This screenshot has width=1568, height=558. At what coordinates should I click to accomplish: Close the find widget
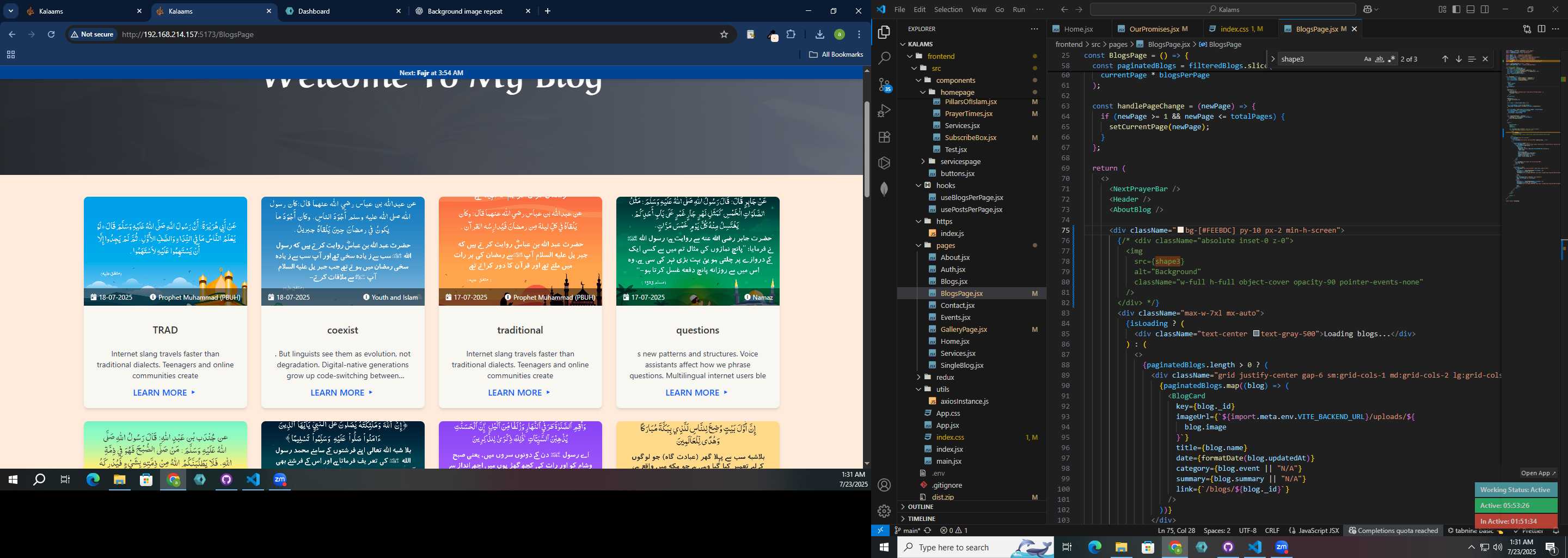tap(1485, 59)
